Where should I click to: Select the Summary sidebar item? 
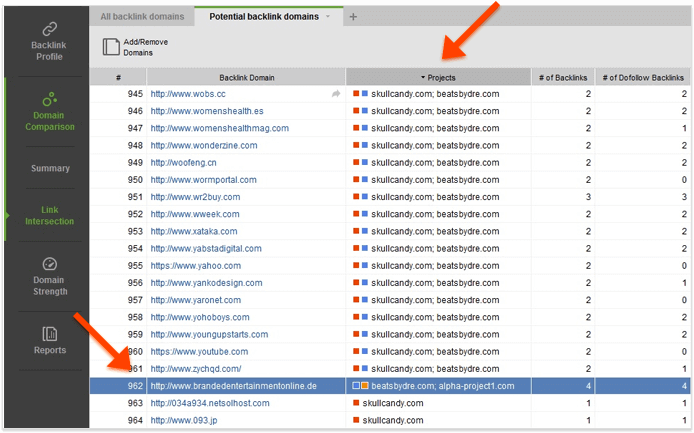[49, 168]
